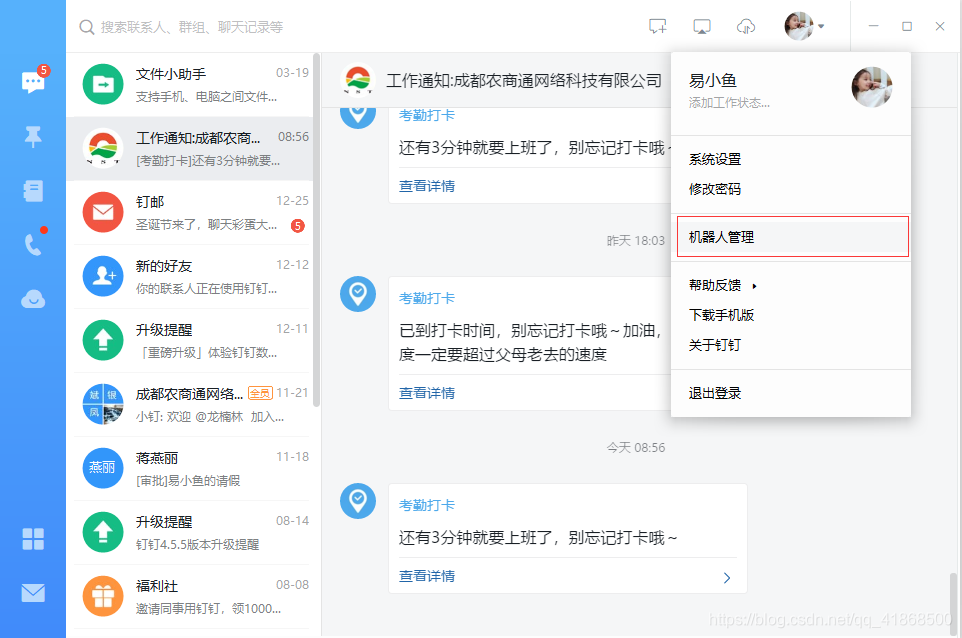Open the workbench grid icon in sidebar
Image resolution: width=962 pixels, height=638 pixels.
[33, 539]
